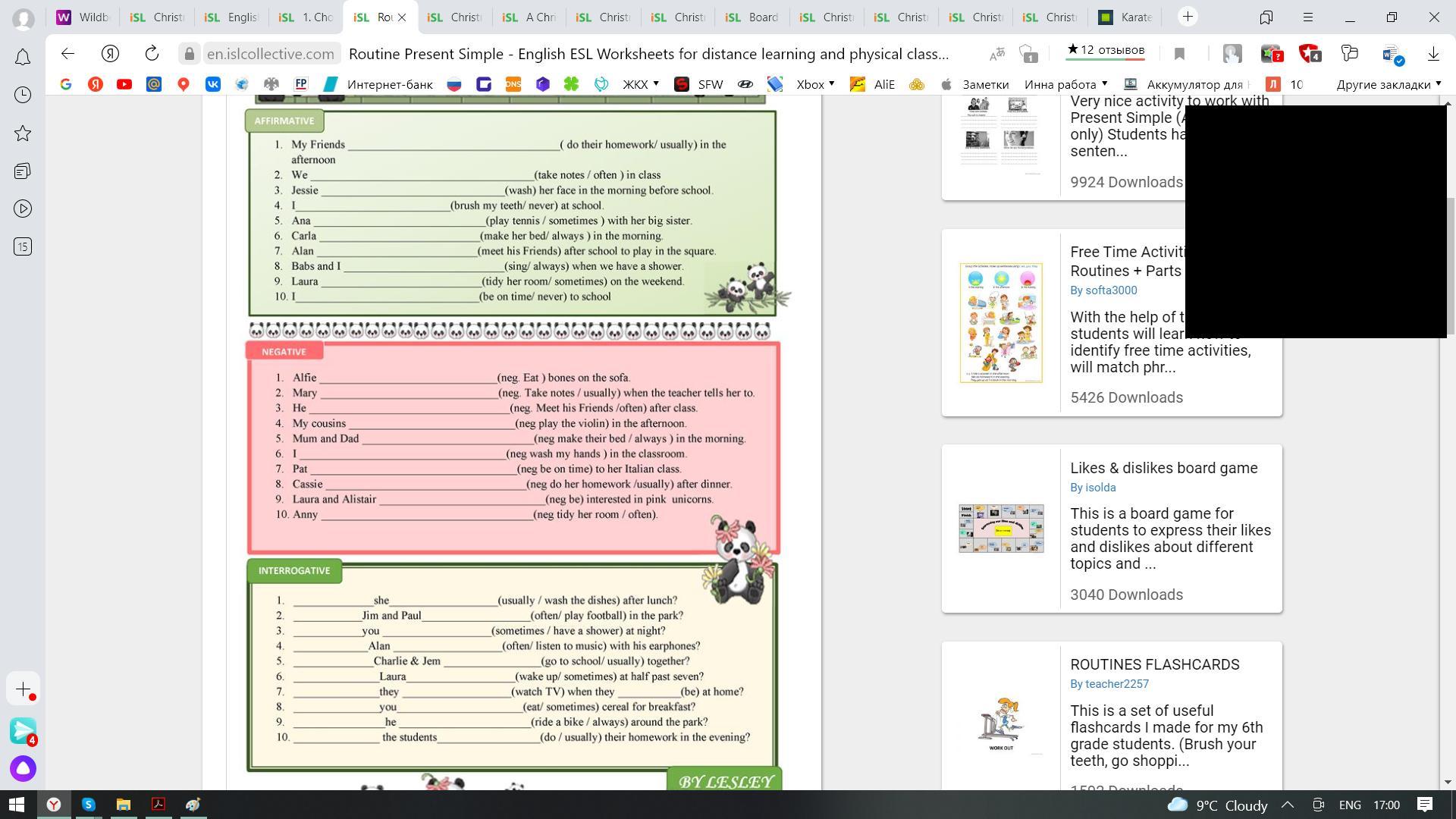This screenshot has width=1456, height=819.
Task: Expand Другие закладки folder
Action: (x=1388, y=84)
